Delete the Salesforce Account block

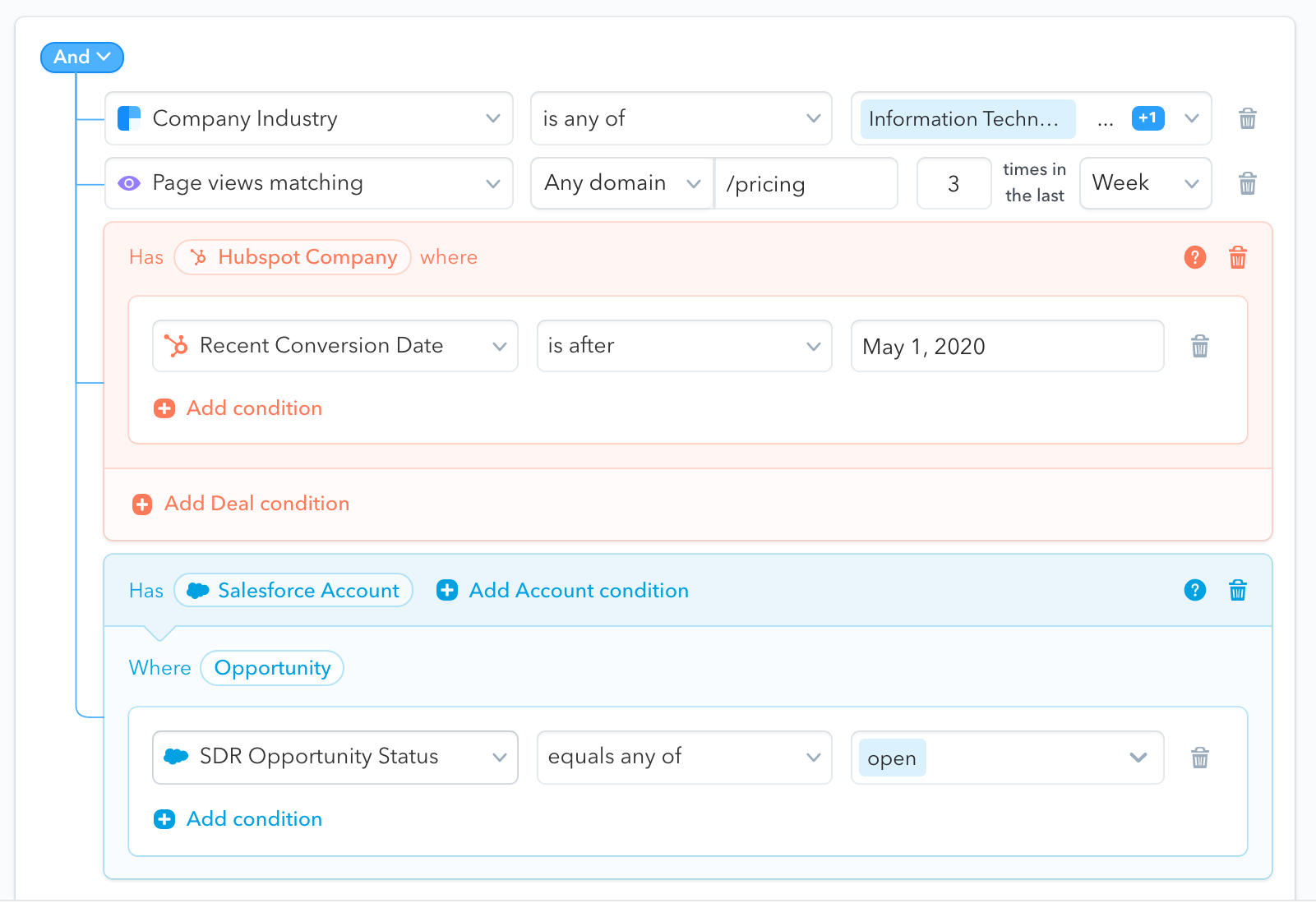coord(1237,590)
